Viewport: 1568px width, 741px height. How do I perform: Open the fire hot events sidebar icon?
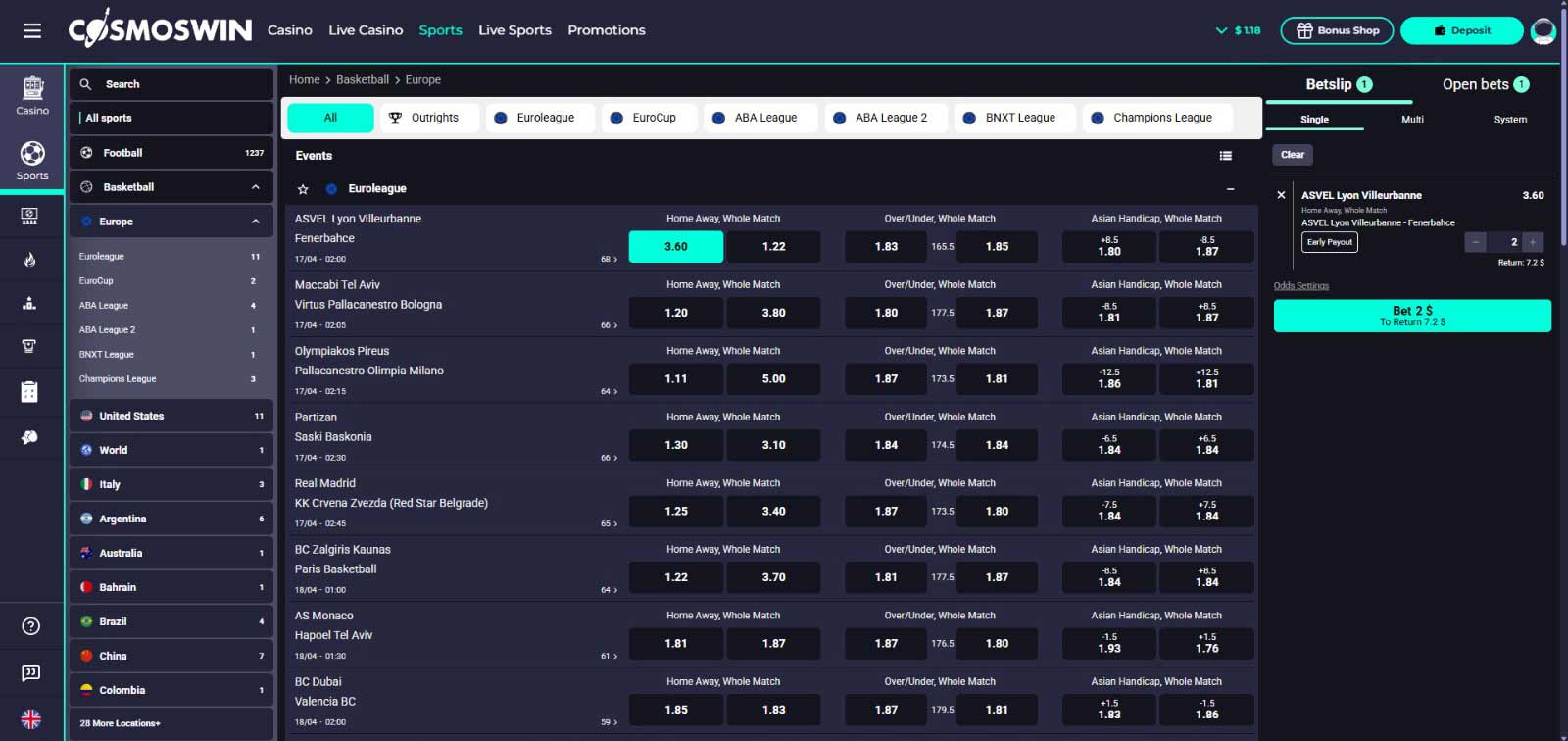[x=29, y=260]
